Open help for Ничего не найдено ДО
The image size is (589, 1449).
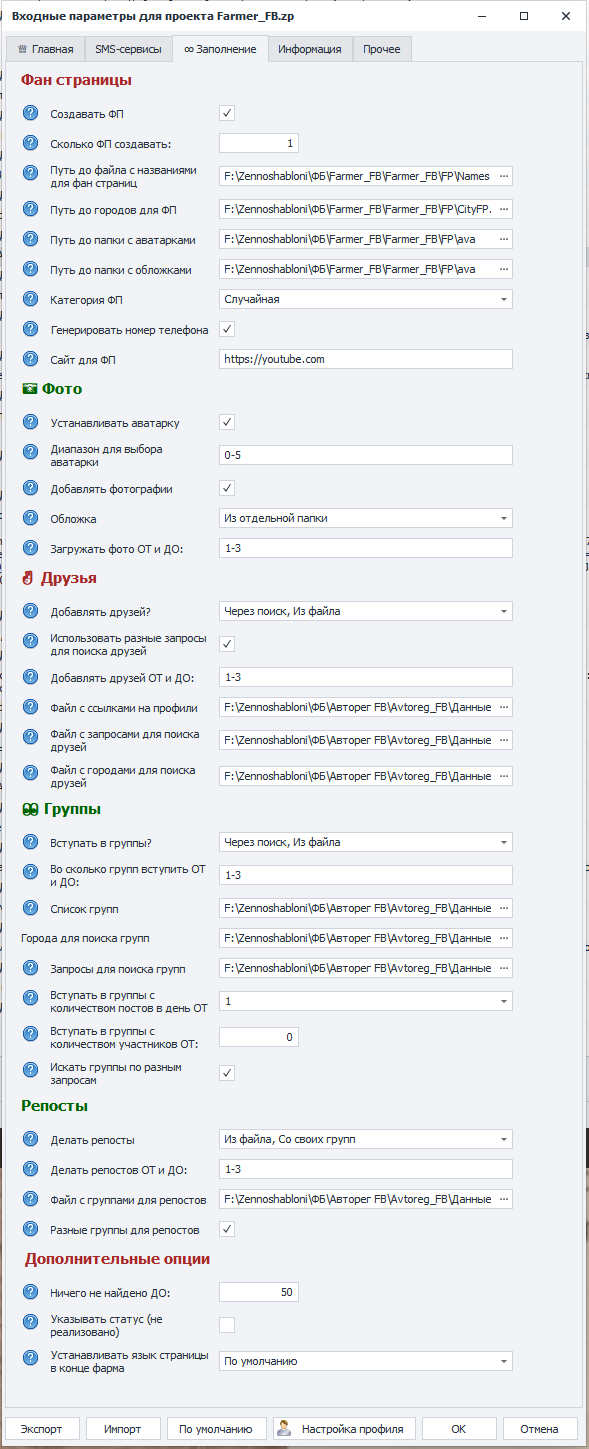31,1292
